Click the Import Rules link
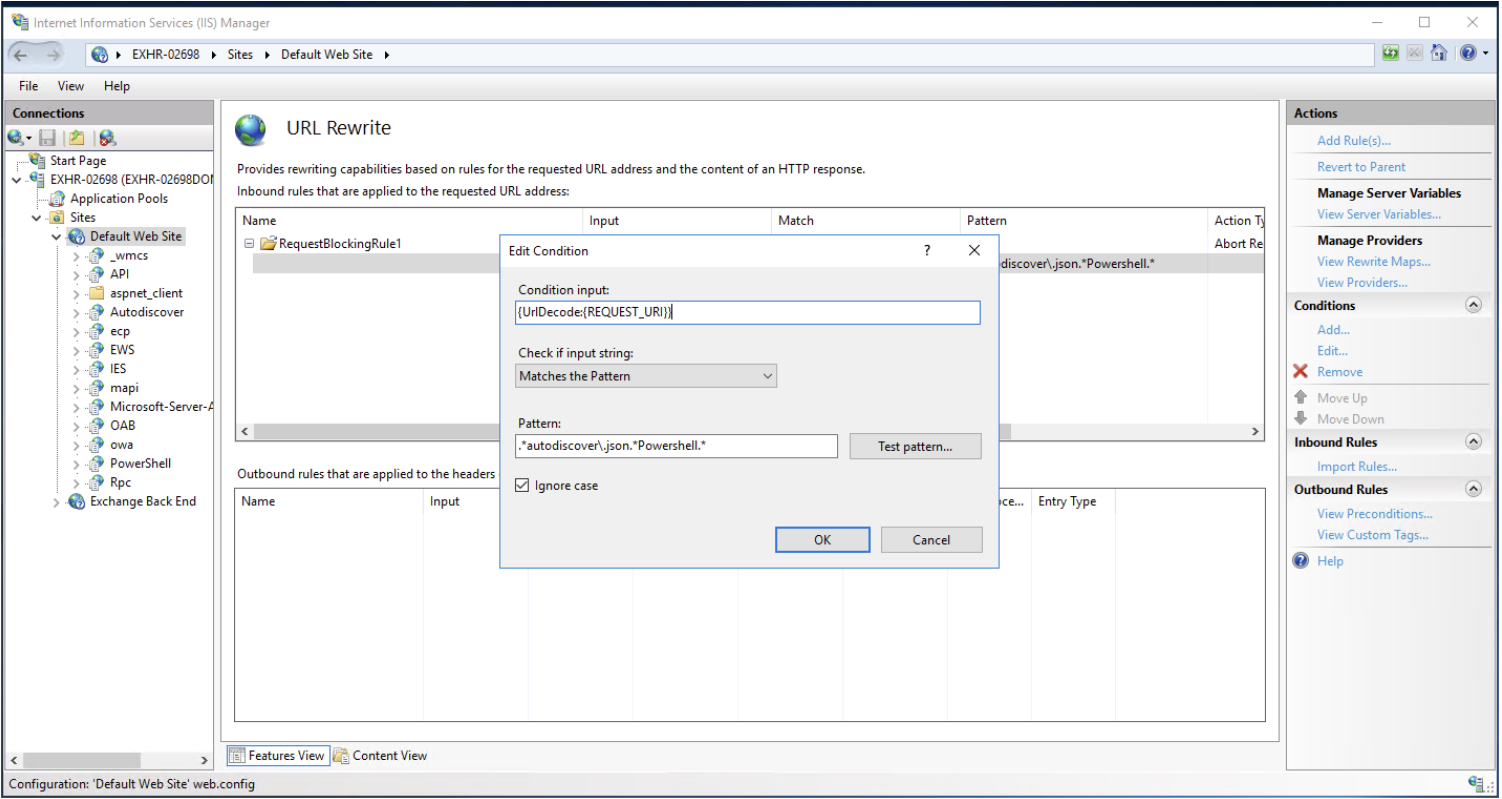1502x799 pixels. click(x=1356, y=466)
